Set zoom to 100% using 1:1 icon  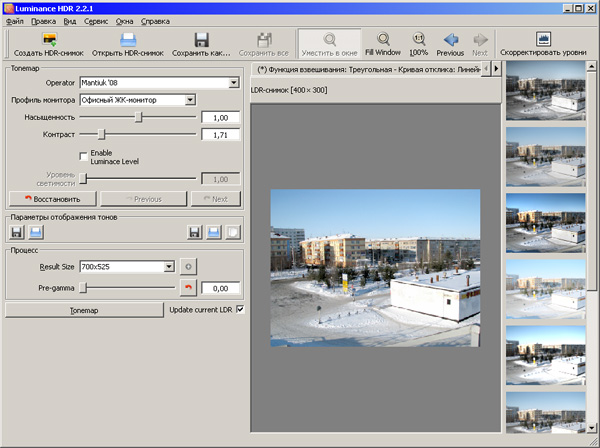(x=418, y=39)
